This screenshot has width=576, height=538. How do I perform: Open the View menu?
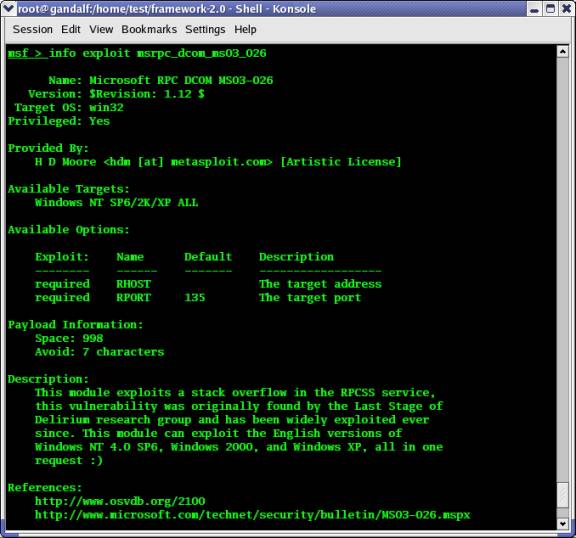tap(101, 29)
